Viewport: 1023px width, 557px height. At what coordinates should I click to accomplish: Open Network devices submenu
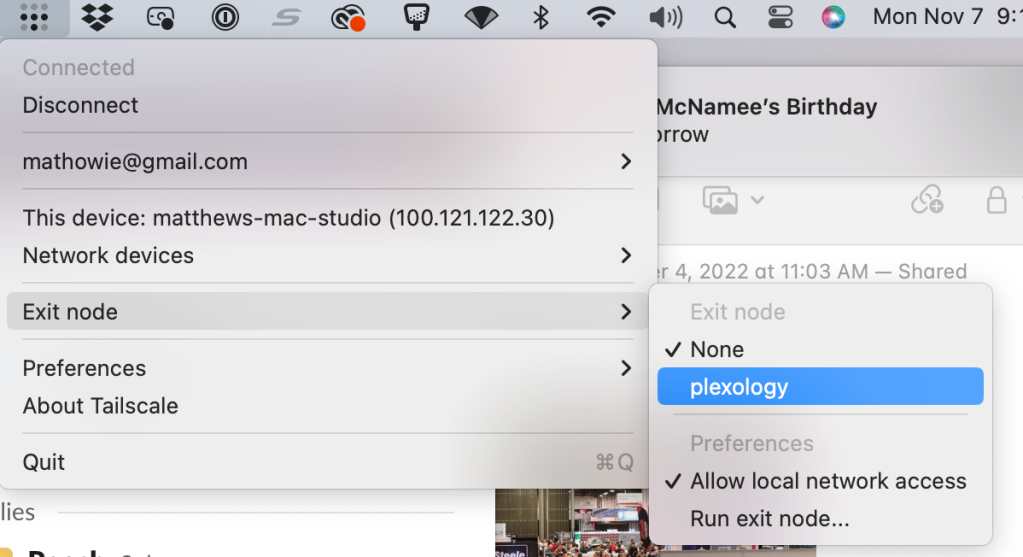(328, 255)
